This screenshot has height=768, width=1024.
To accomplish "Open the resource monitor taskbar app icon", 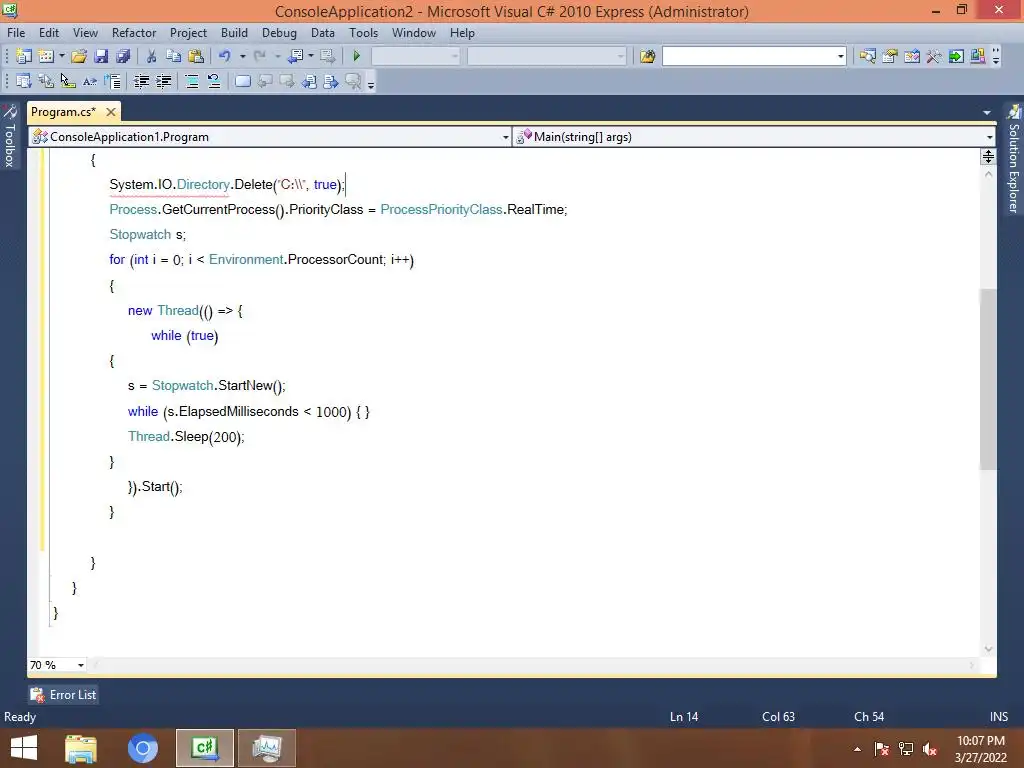I will 266,748.
